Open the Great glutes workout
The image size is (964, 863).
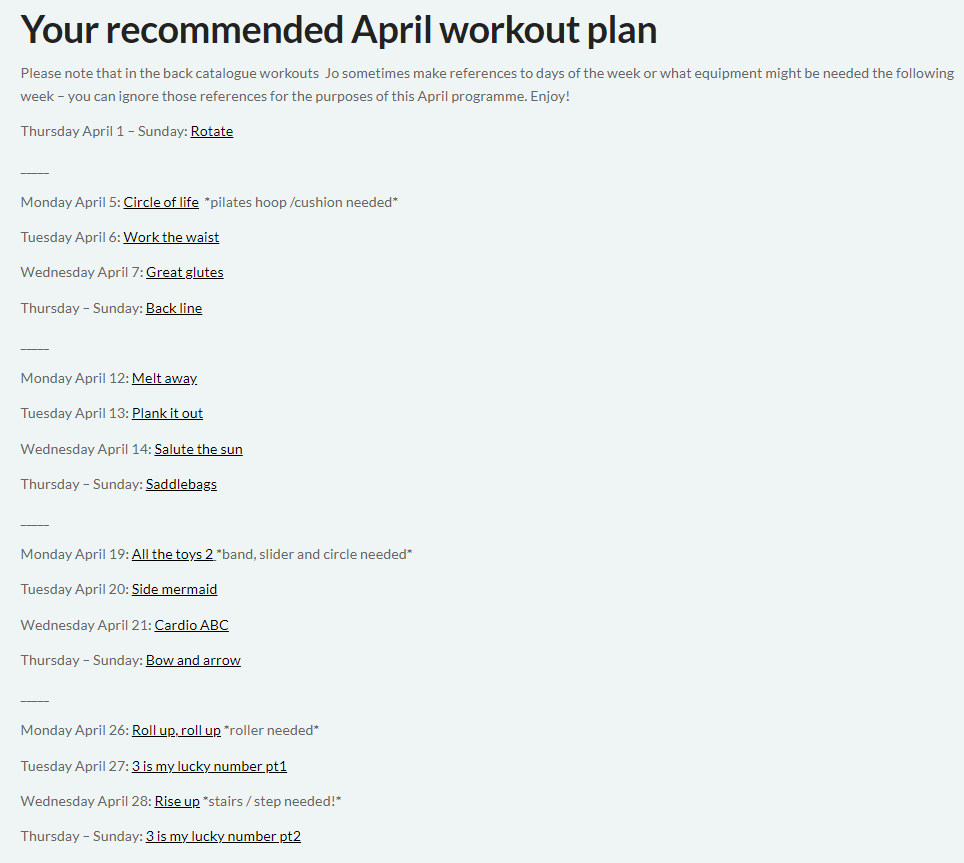[x=184, y=272]
